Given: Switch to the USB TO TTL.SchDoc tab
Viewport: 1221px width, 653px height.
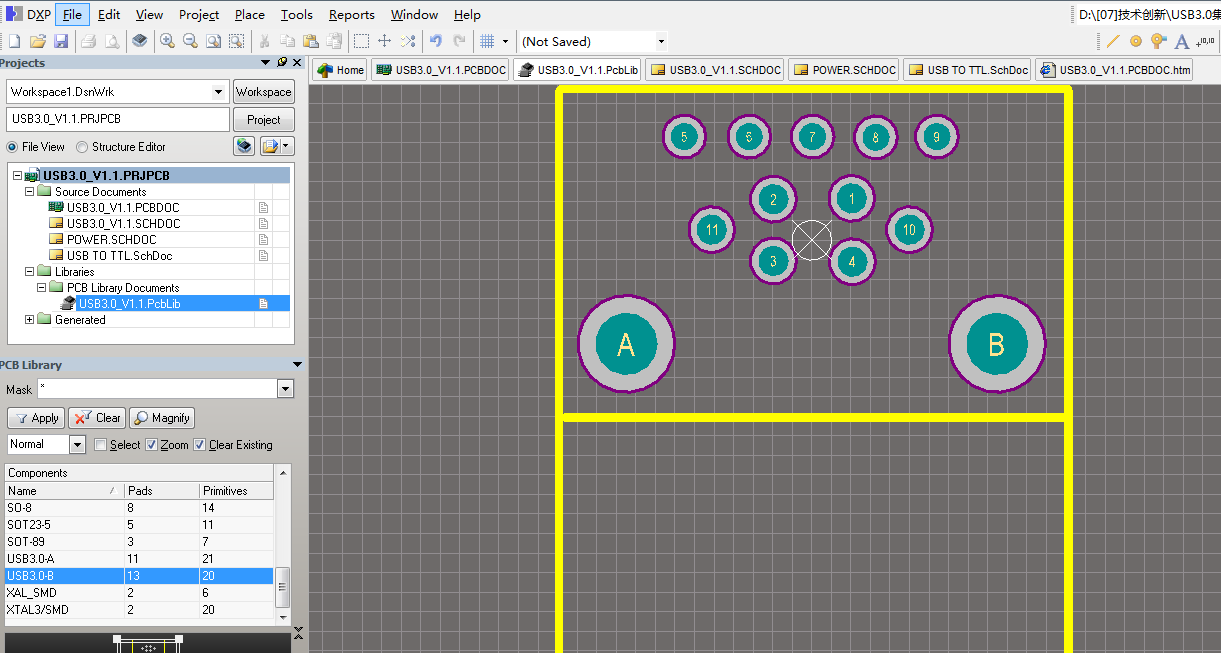Looking at the screenshot, I should (967, 70).
